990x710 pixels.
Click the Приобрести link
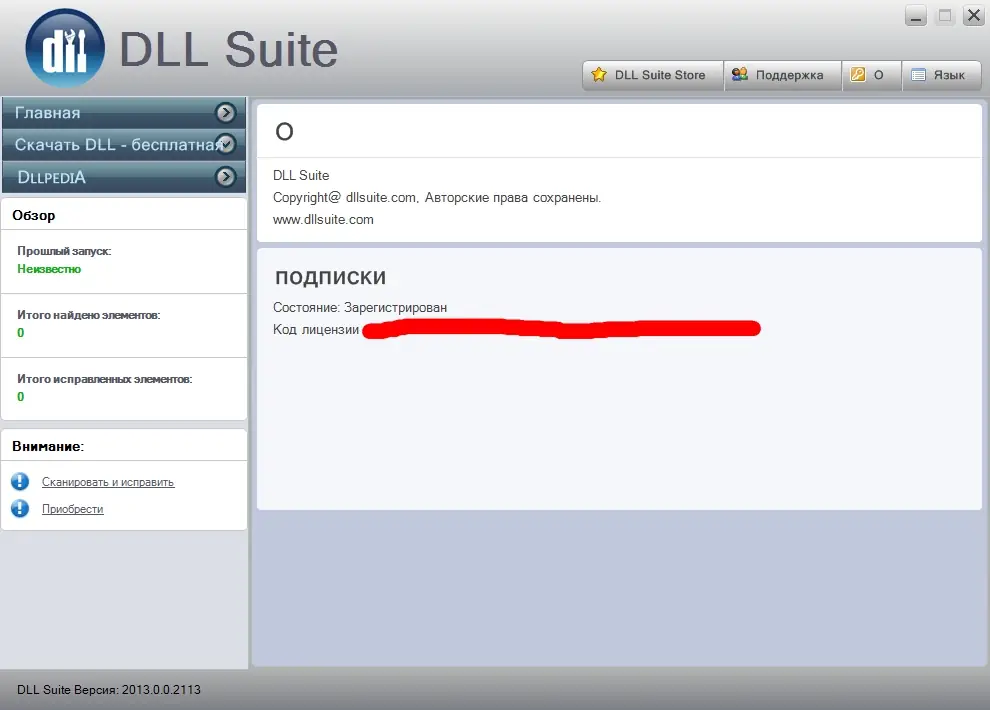point(73,509)
